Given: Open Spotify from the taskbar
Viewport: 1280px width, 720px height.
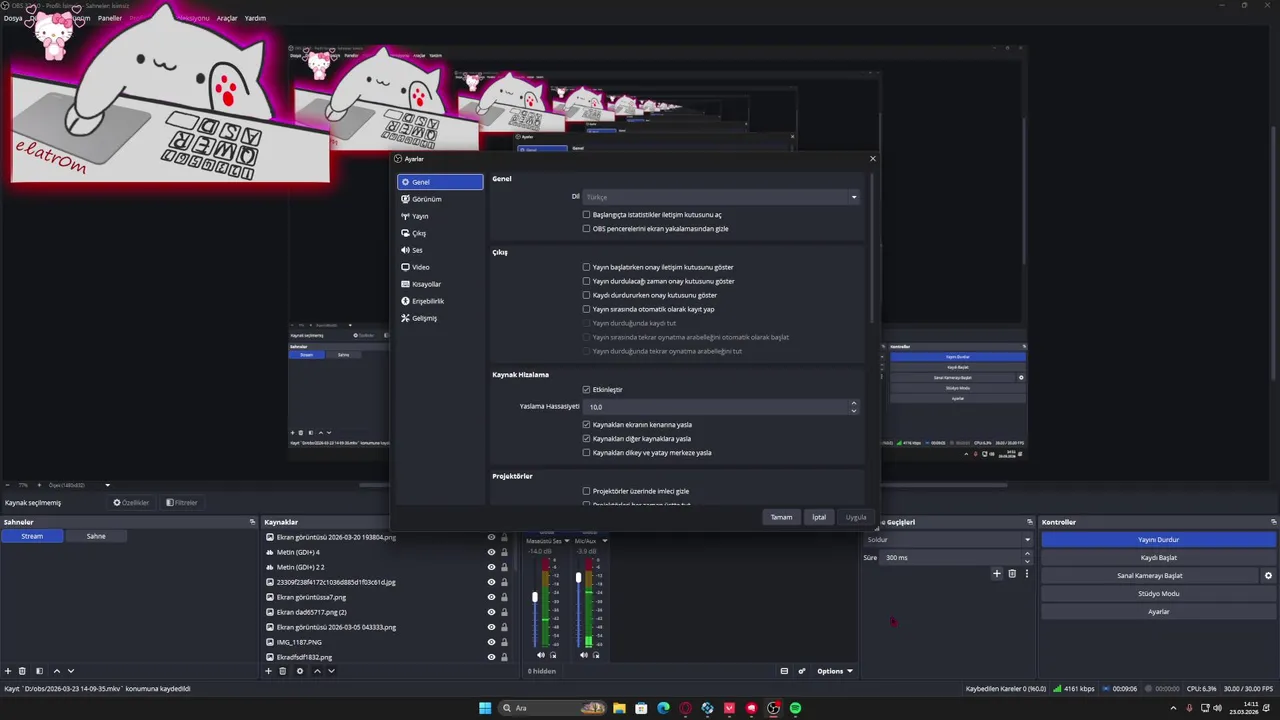Looking at the screenshot, I should (795, 708).
